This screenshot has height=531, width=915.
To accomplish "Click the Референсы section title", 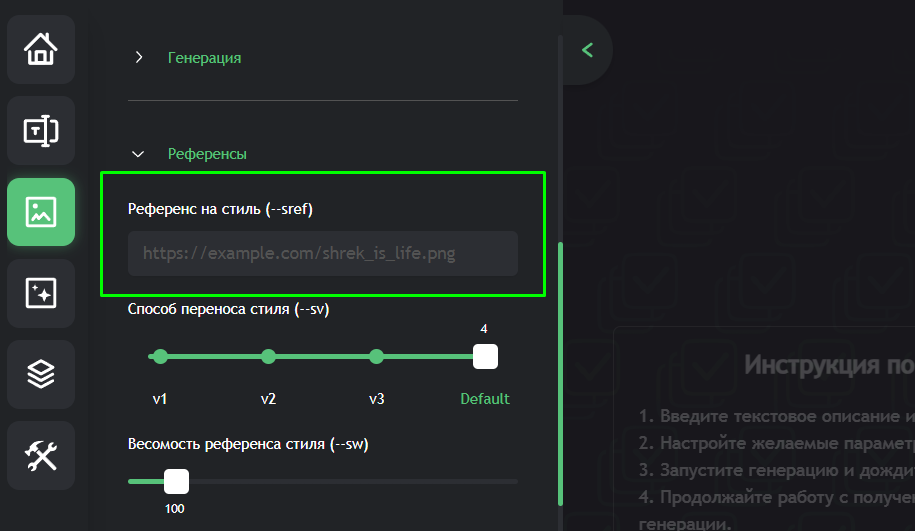I will [x=207, y=154].
